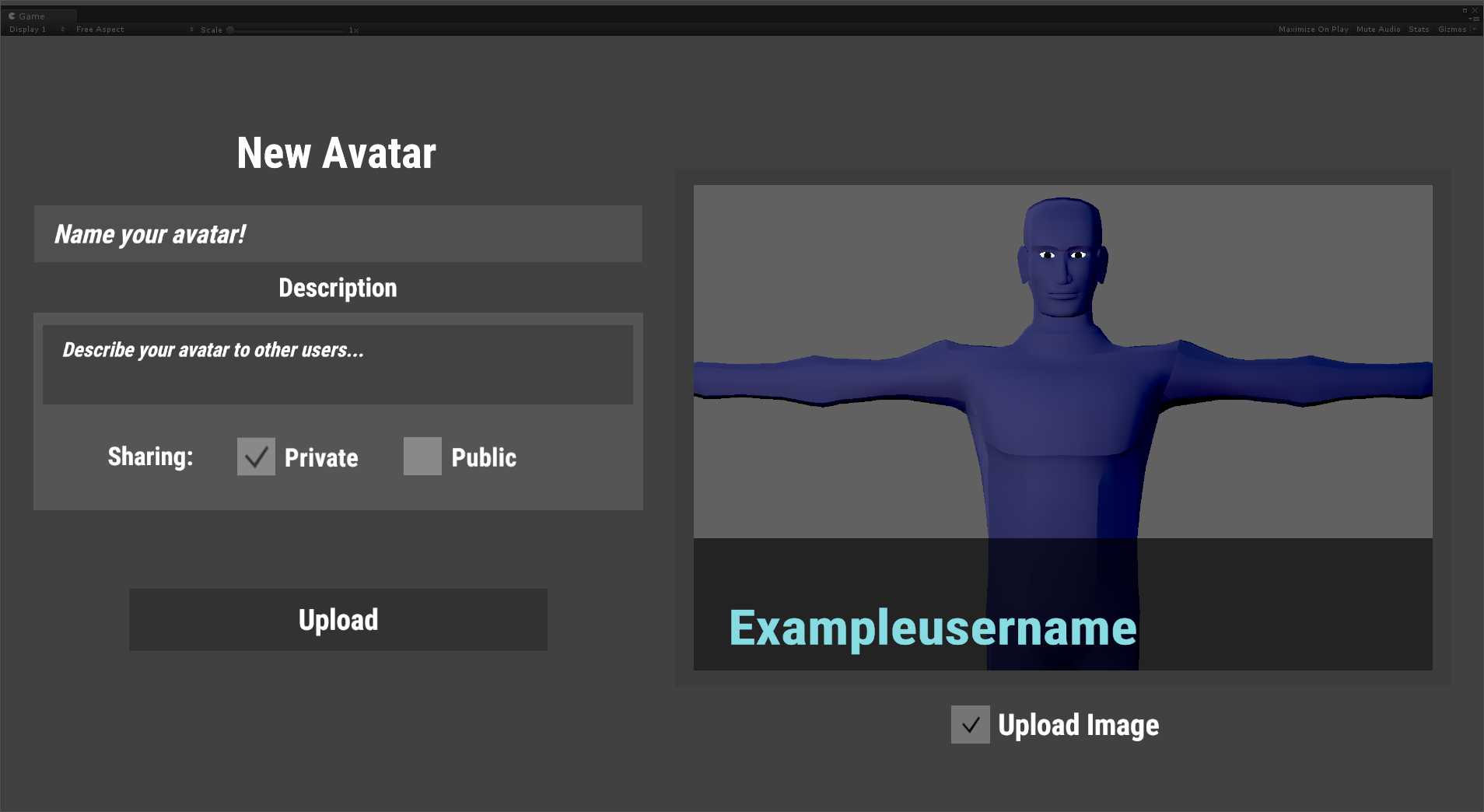Expand the Free Aspect ratio dropdown
The height and width of the screenshot is (812, 1484).
click(x=134, y=30)
